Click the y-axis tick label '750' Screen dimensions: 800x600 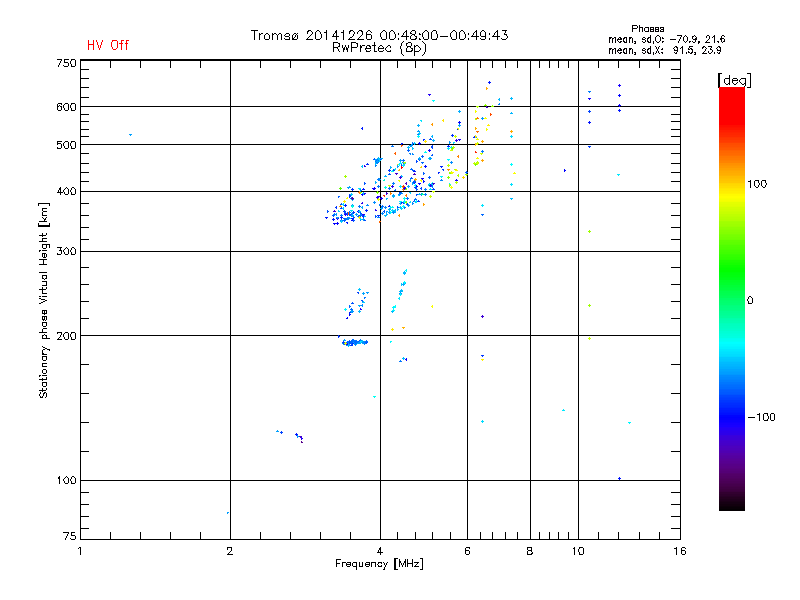click(66, 63)
